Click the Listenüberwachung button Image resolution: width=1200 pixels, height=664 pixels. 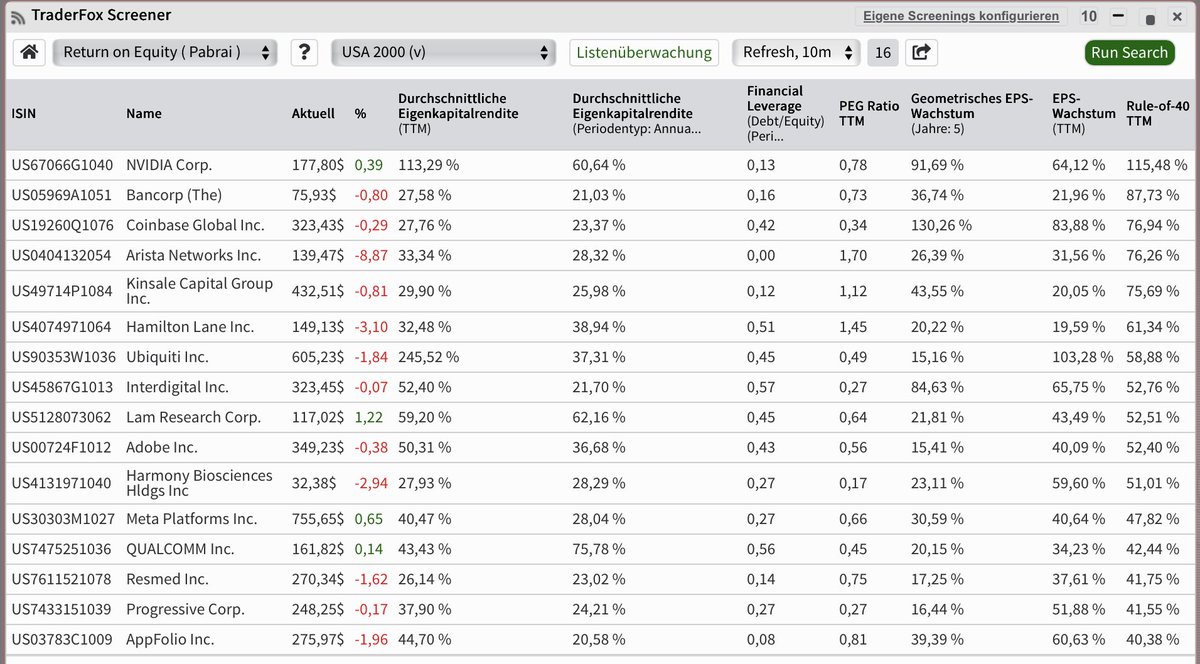[x=644, y=52]
